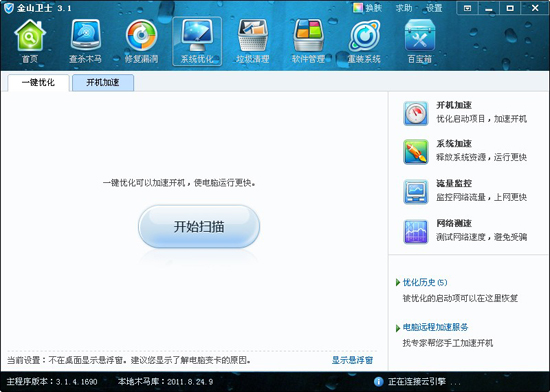This screenshot has height=392, width=550.
Task: Click the 显示悬浮窗 link
Action: [x=352, y=360]
